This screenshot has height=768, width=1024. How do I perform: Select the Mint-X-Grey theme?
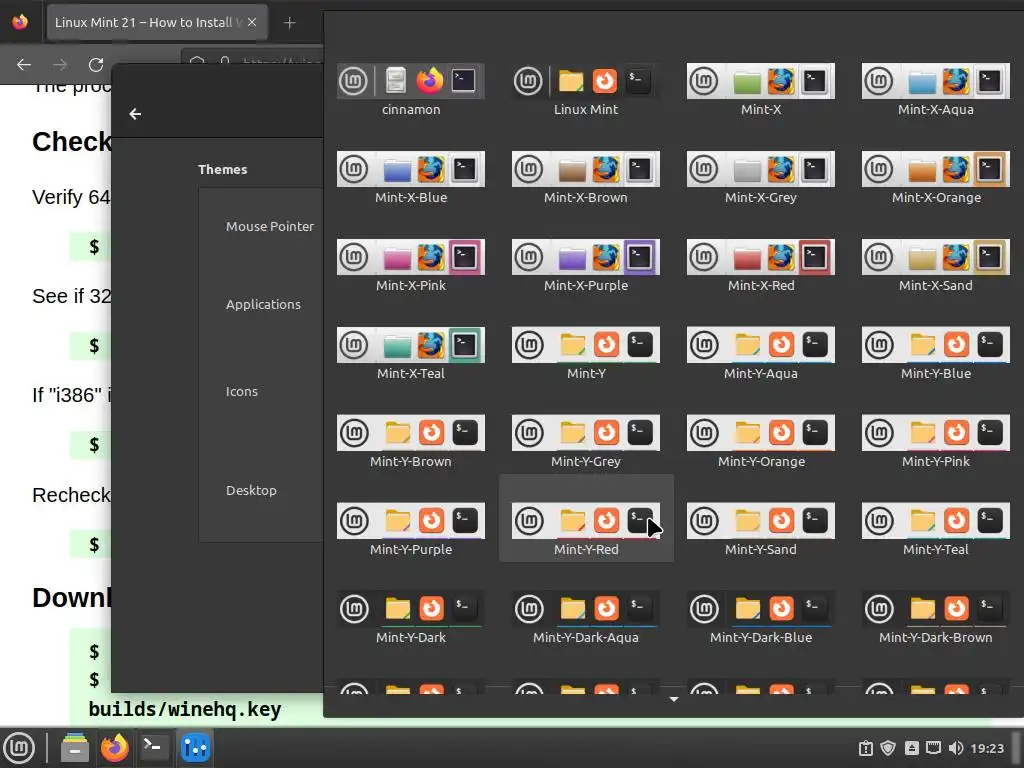pos(761,169)
